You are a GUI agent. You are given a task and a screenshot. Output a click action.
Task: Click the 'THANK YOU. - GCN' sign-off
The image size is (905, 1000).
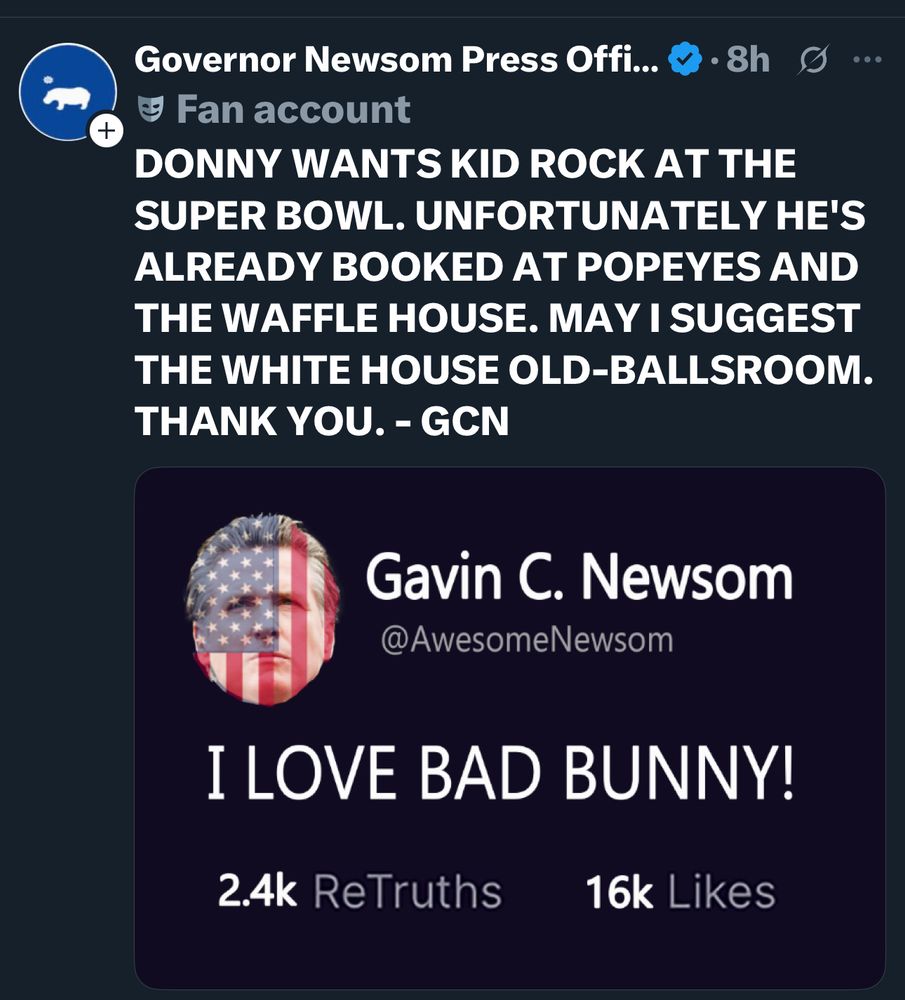tap(322, 422)
